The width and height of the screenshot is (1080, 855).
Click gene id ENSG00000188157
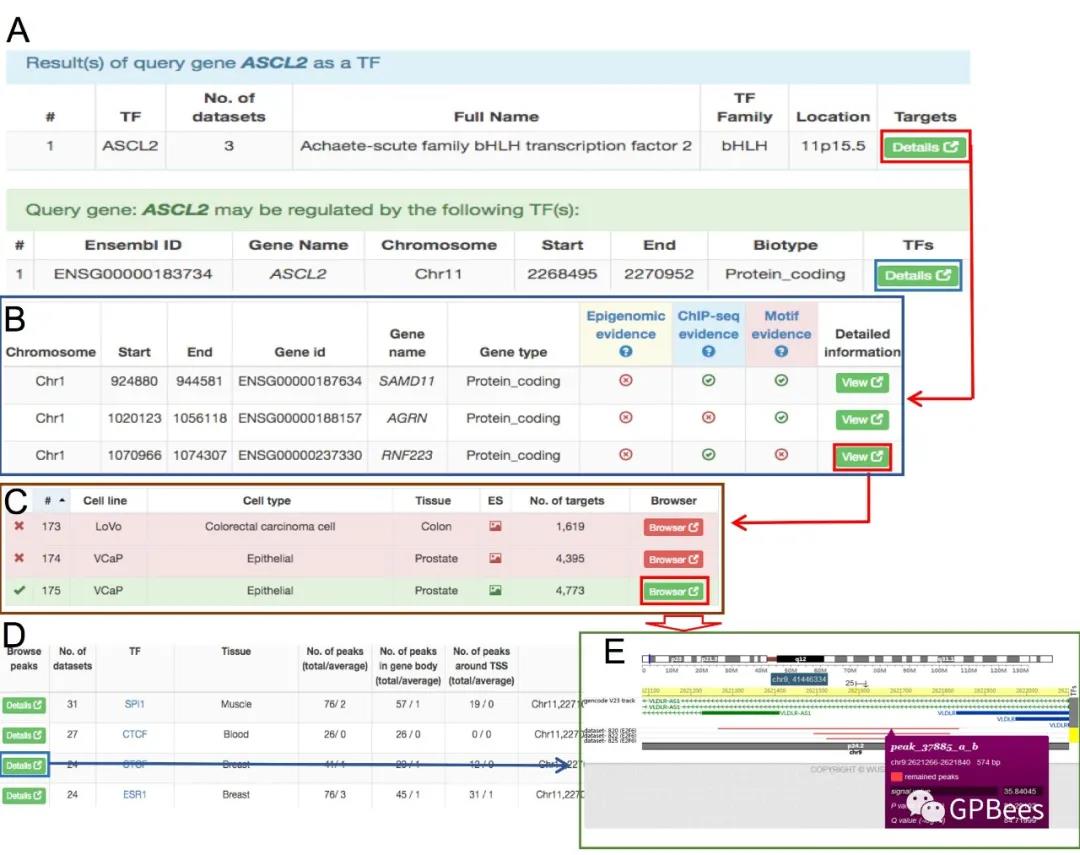coord(300,418)
